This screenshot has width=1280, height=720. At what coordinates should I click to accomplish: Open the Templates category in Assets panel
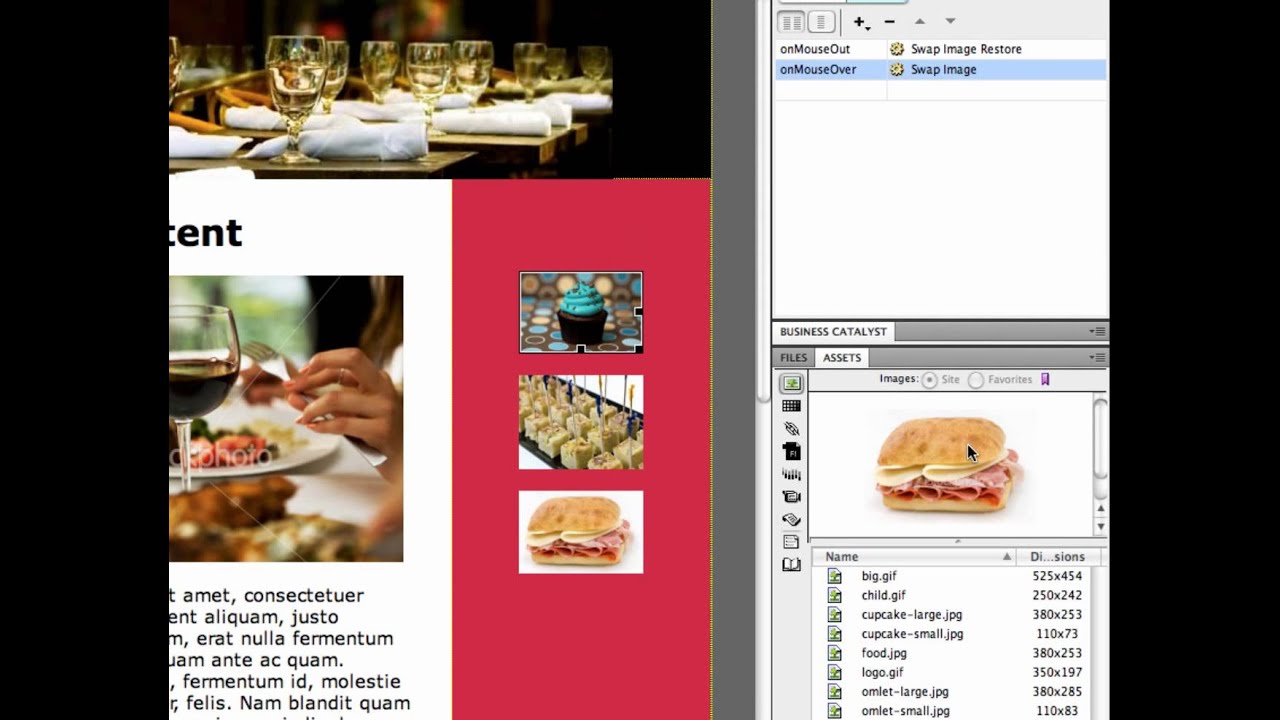tap(791, 542)
